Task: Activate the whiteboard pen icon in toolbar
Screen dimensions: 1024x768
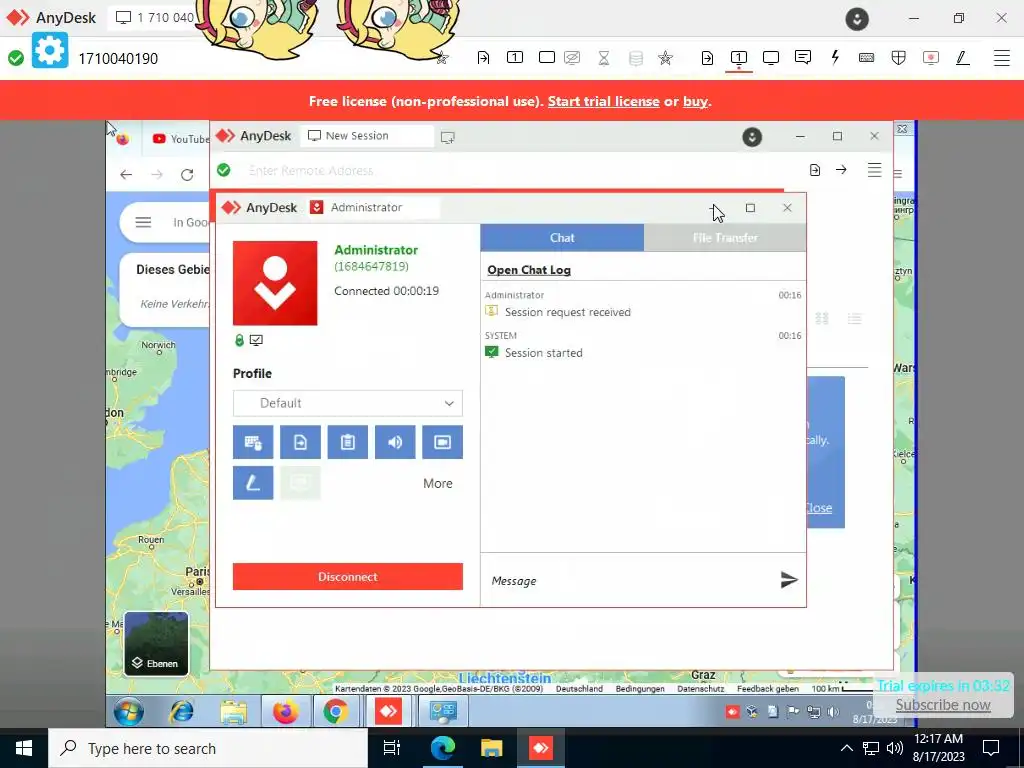Action: tap(963, 58)
